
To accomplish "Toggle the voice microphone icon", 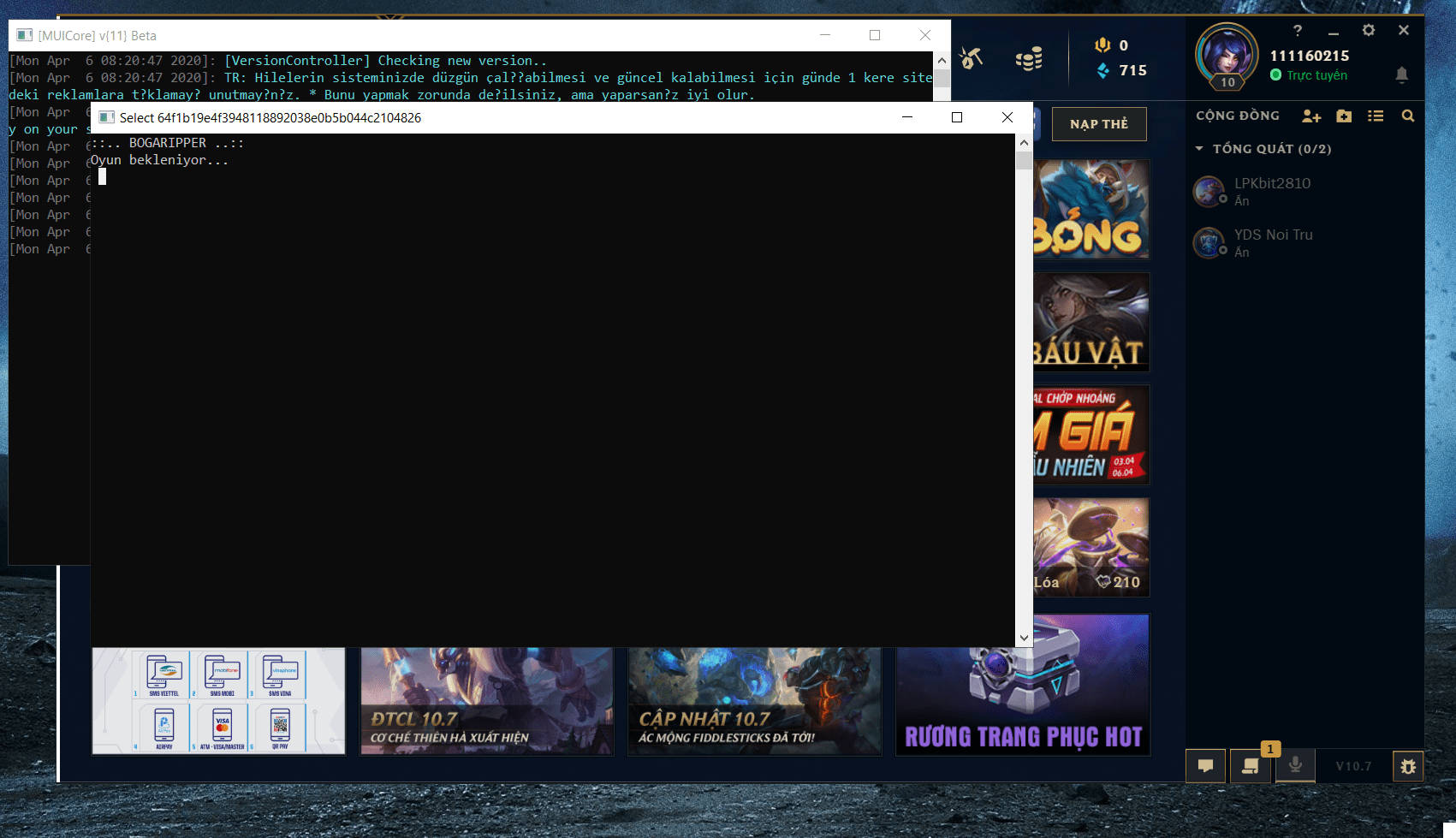I will (1296, 765).
